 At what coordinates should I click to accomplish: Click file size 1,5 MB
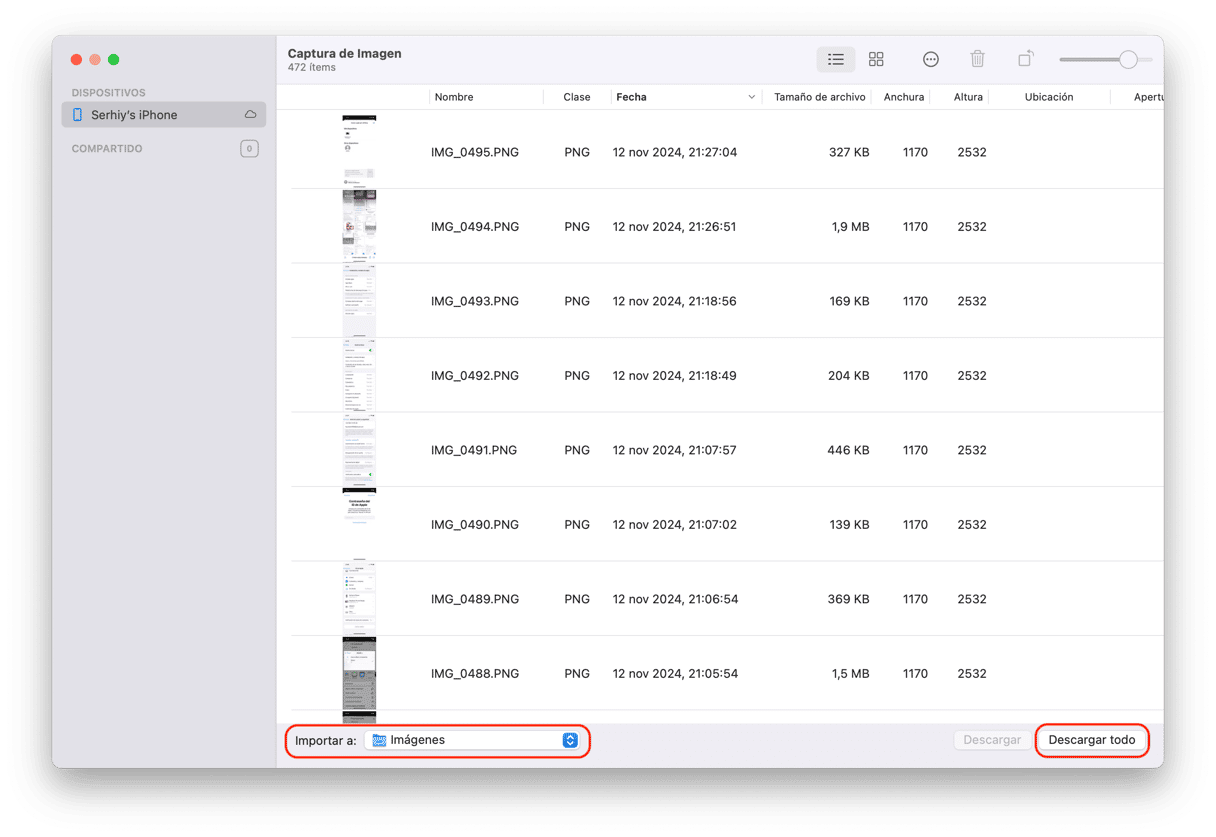(850, 674)
